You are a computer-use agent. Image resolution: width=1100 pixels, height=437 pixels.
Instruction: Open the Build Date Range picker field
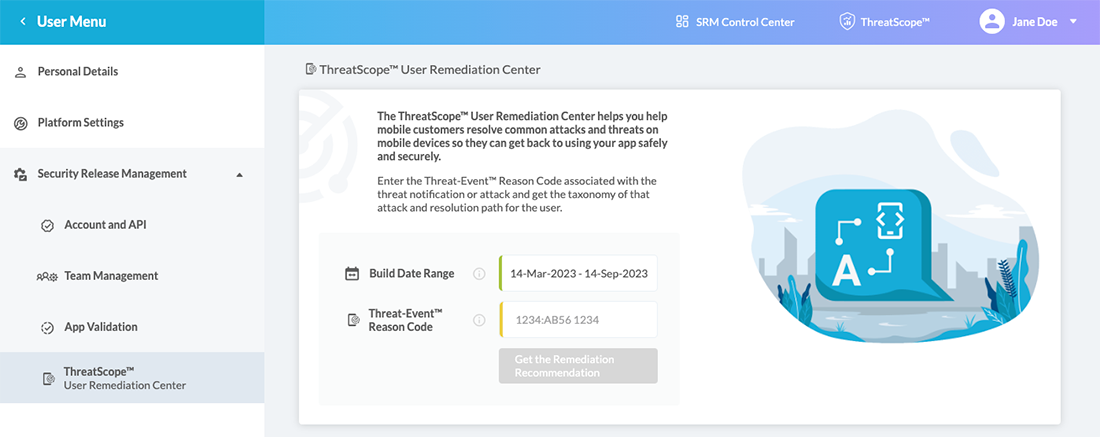point(579,273)
